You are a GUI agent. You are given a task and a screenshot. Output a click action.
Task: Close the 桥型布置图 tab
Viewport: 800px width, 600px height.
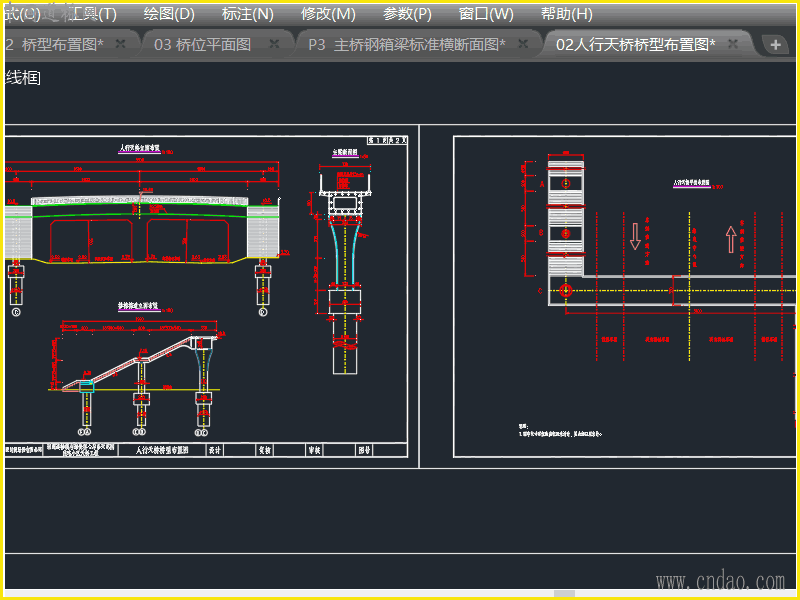coord(120,44)
